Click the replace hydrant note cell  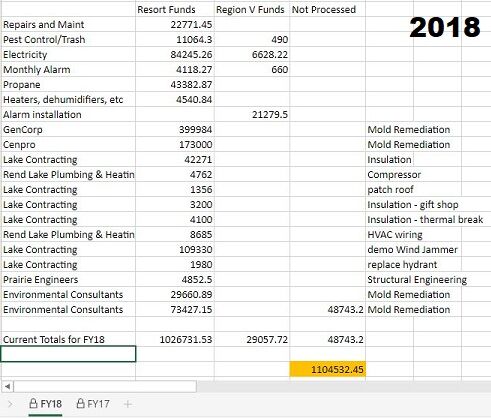pyautogui.click(x=402, y=264)
